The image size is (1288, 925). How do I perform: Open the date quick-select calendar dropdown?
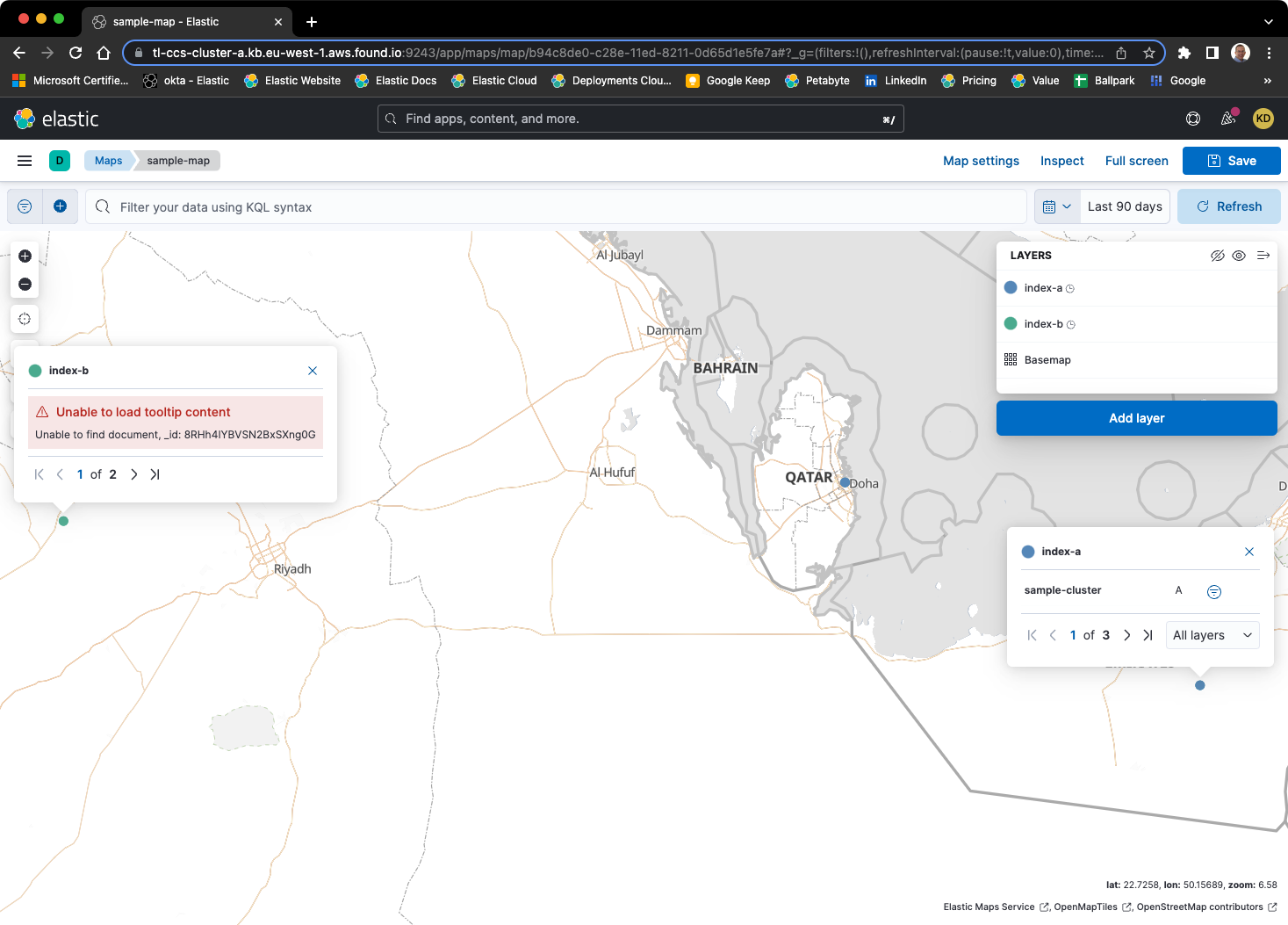1057,206
